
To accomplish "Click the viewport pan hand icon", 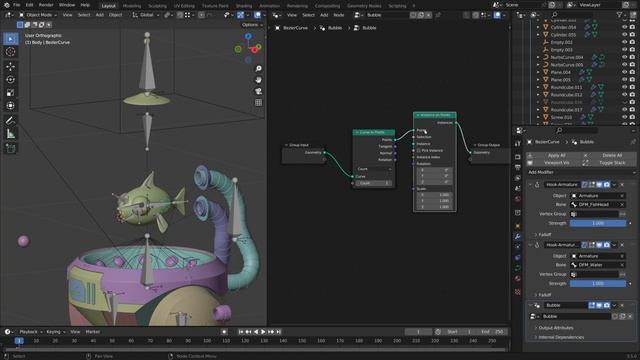I will pyautogui.click(x=258, y=80).
